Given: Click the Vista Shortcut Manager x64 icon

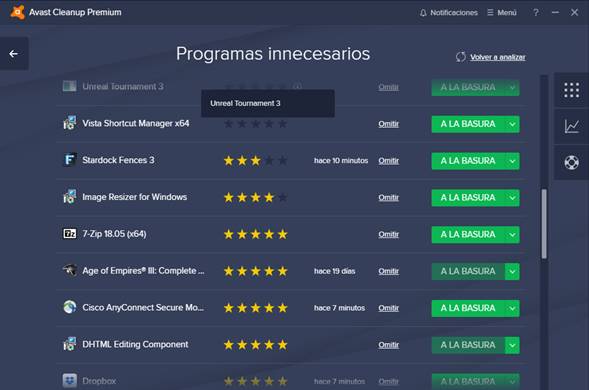Looking at the screenshot, I should (x=69, y=123).
